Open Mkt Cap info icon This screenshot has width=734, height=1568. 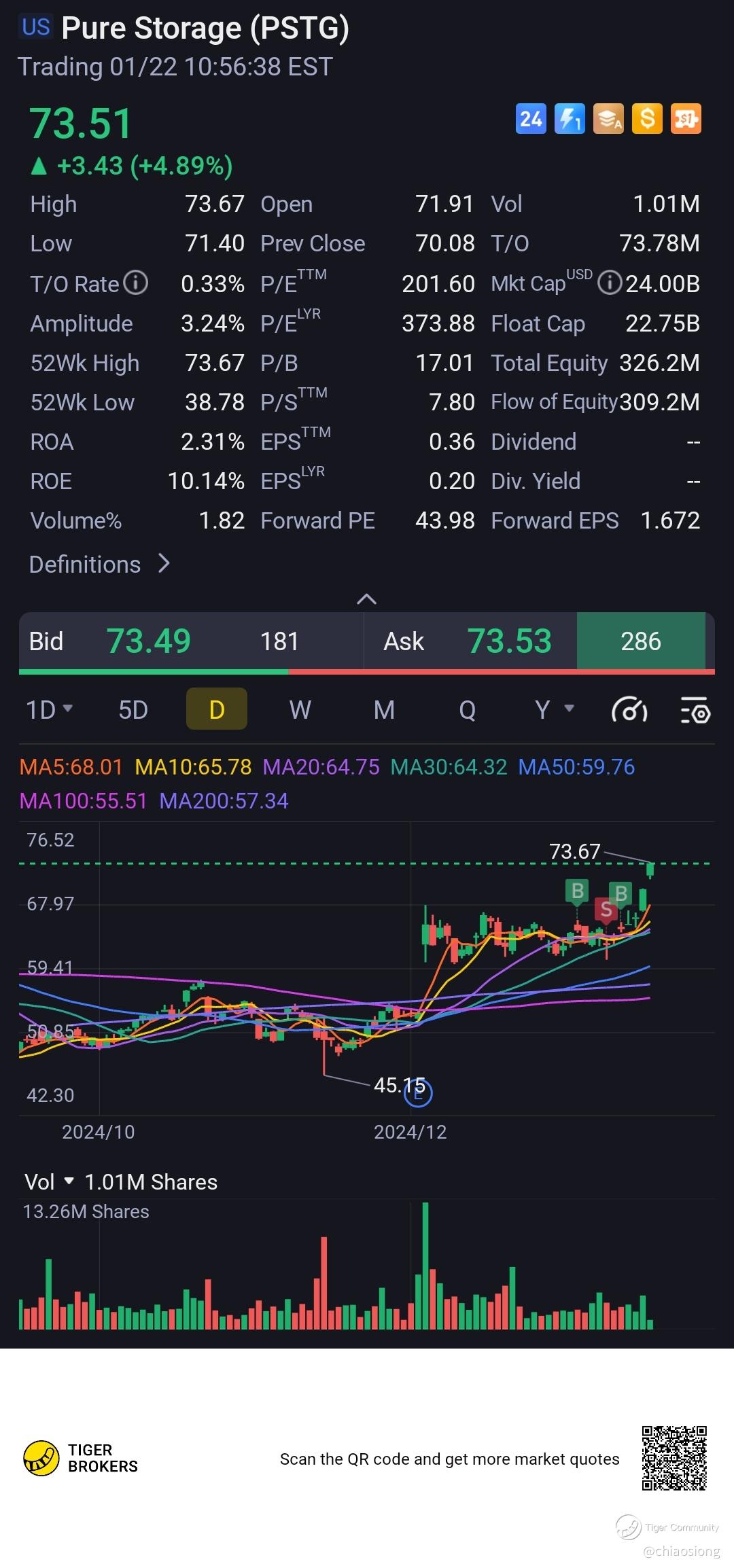(609, 283)
